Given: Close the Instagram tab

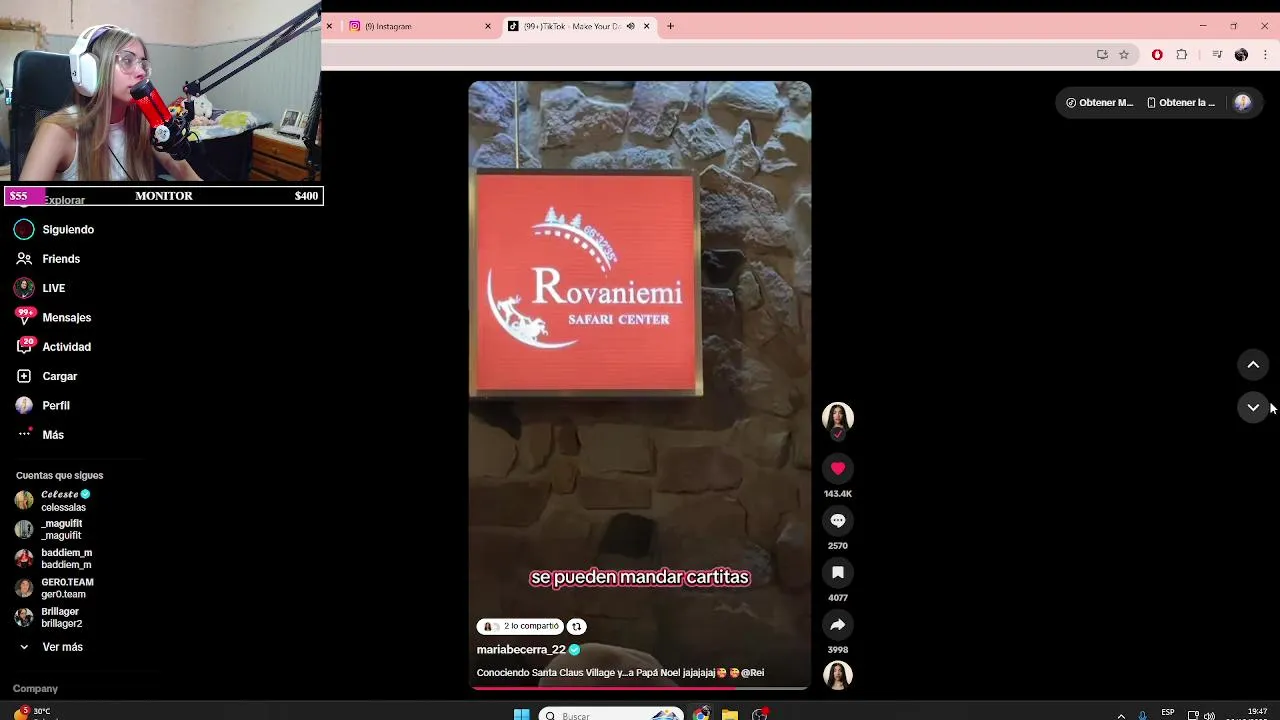Looking at the screenshot, I should tap(488, 26).
